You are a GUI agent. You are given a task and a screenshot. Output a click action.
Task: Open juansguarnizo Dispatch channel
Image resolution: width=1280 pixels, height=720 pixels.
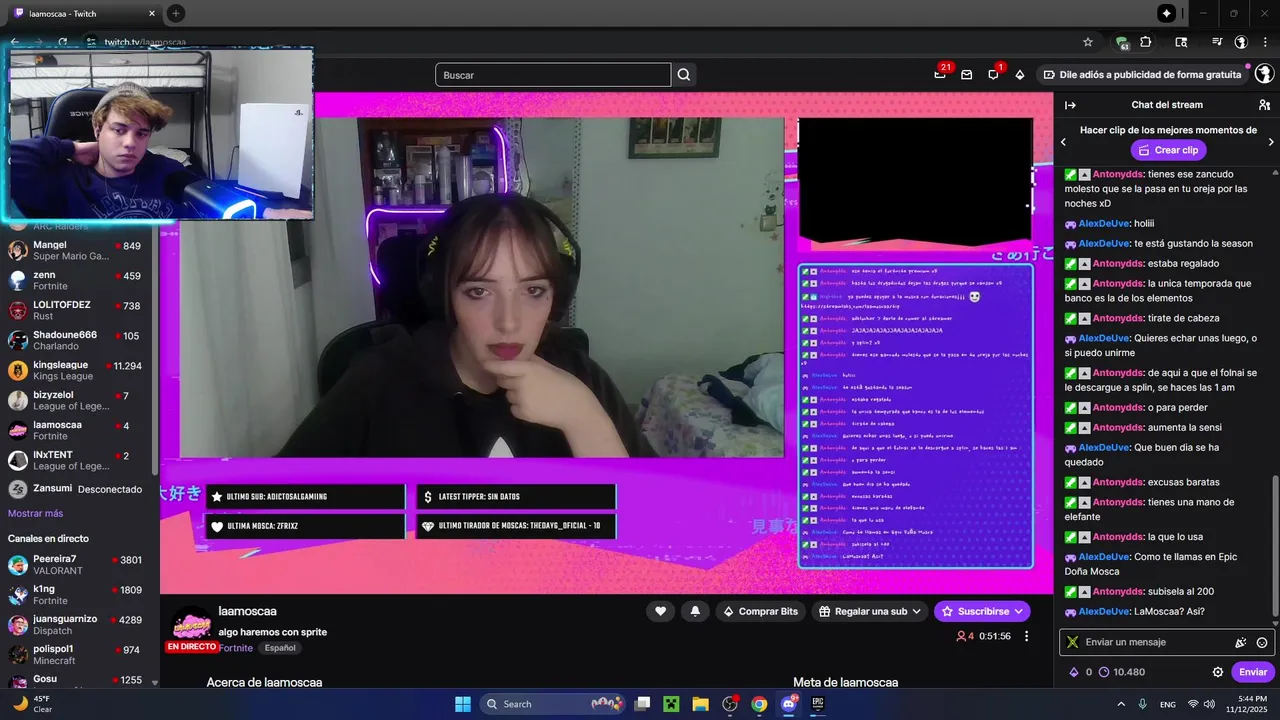click(78, 625)
